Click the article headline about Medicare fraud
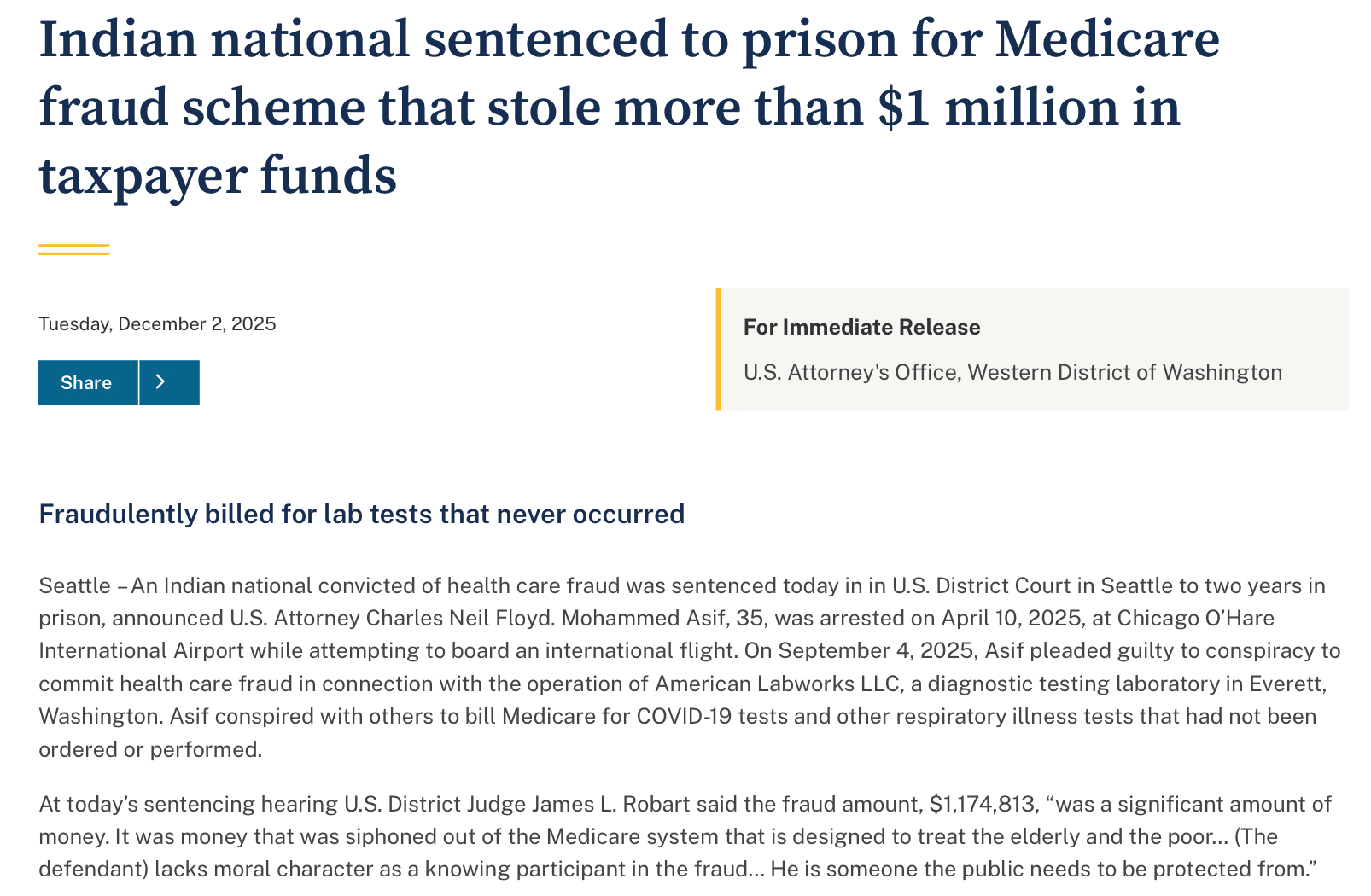 (628, 107)
